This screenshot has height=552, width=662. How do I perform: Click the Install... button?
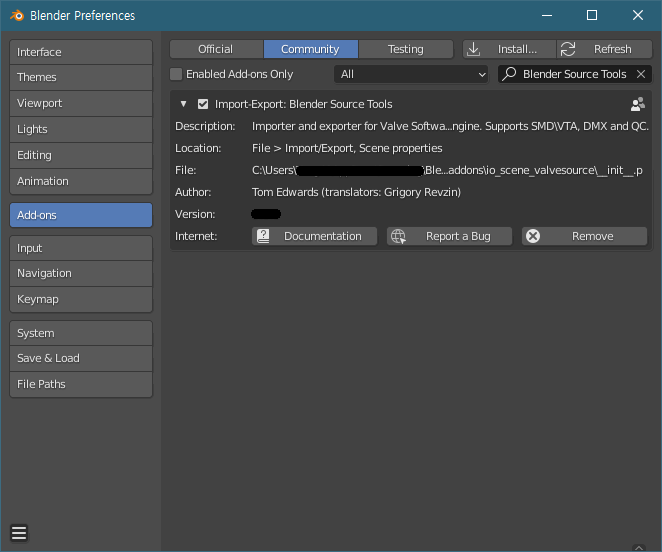(509, 49)
